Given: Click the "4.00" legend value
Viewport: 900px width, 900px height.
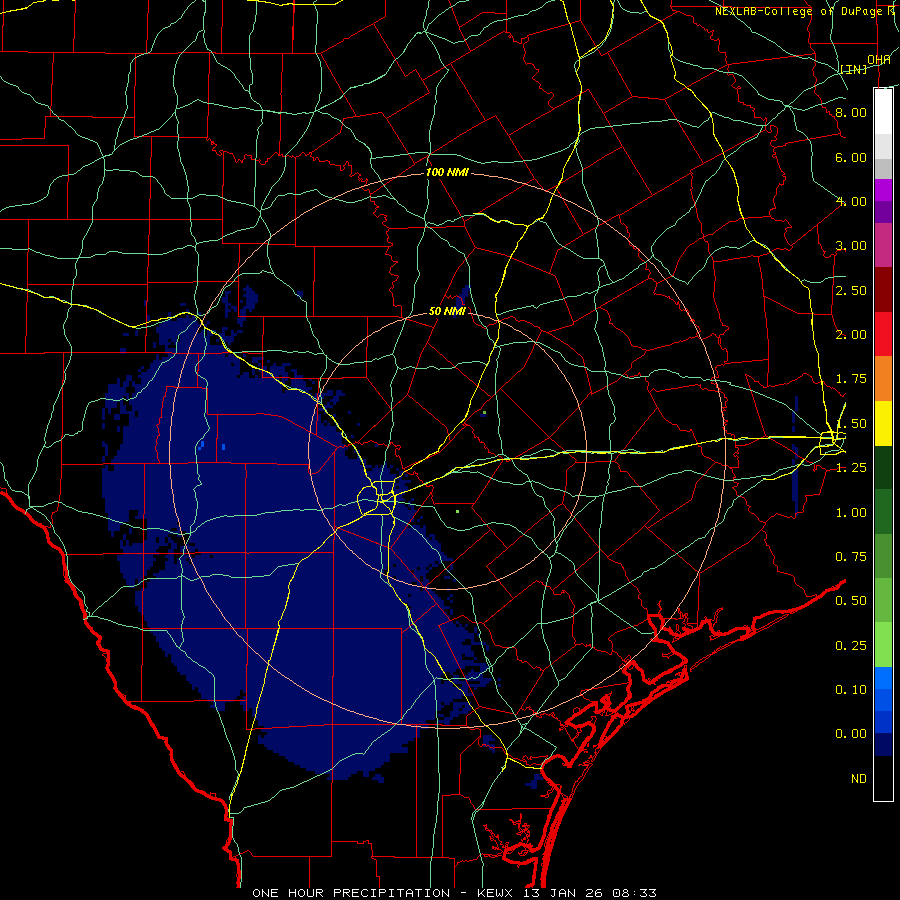Looking at the screenshot, I should 851,201.
